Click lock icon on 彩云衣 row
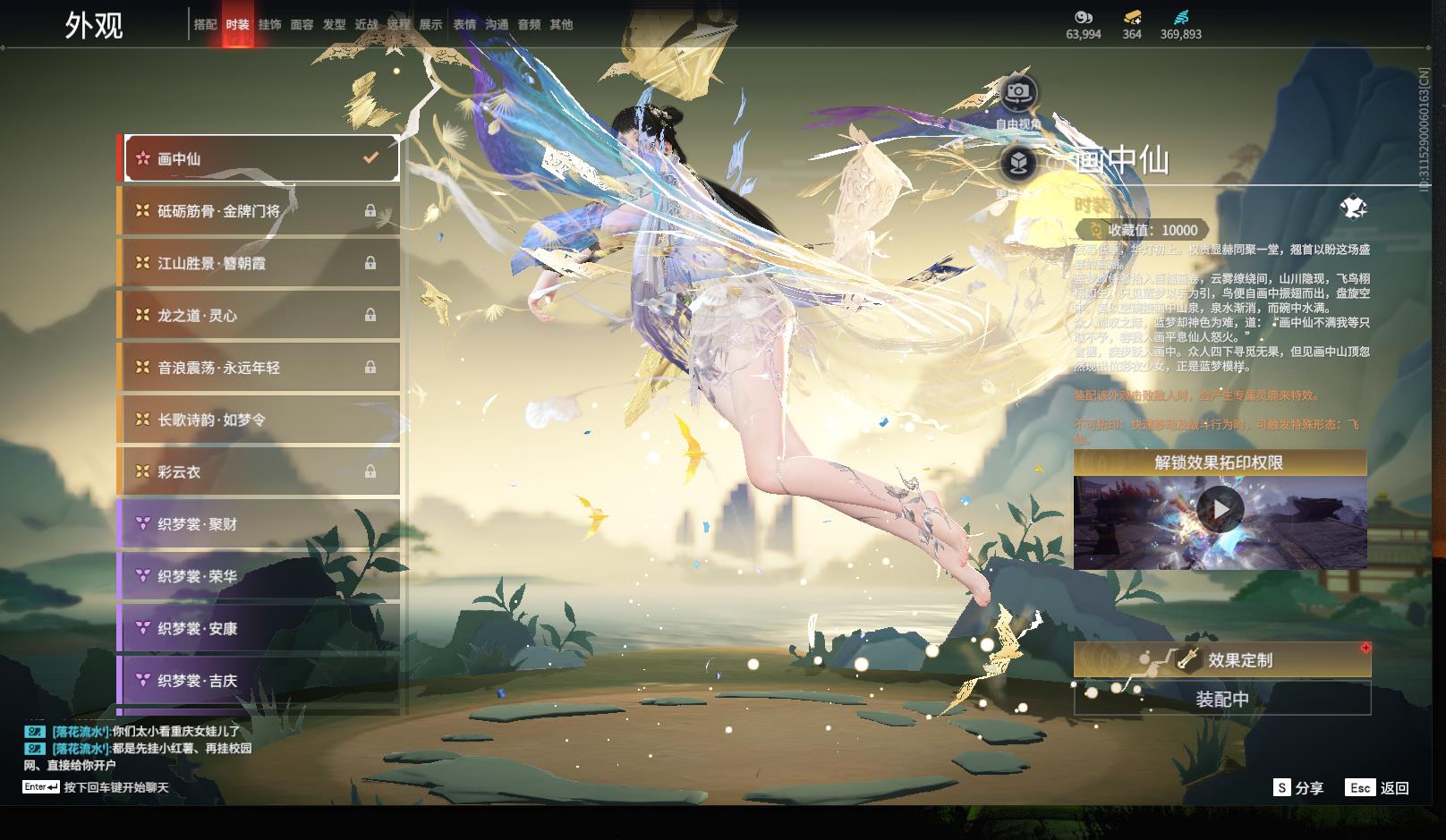This screenshot has height=840, width=1446. [370, 471]
